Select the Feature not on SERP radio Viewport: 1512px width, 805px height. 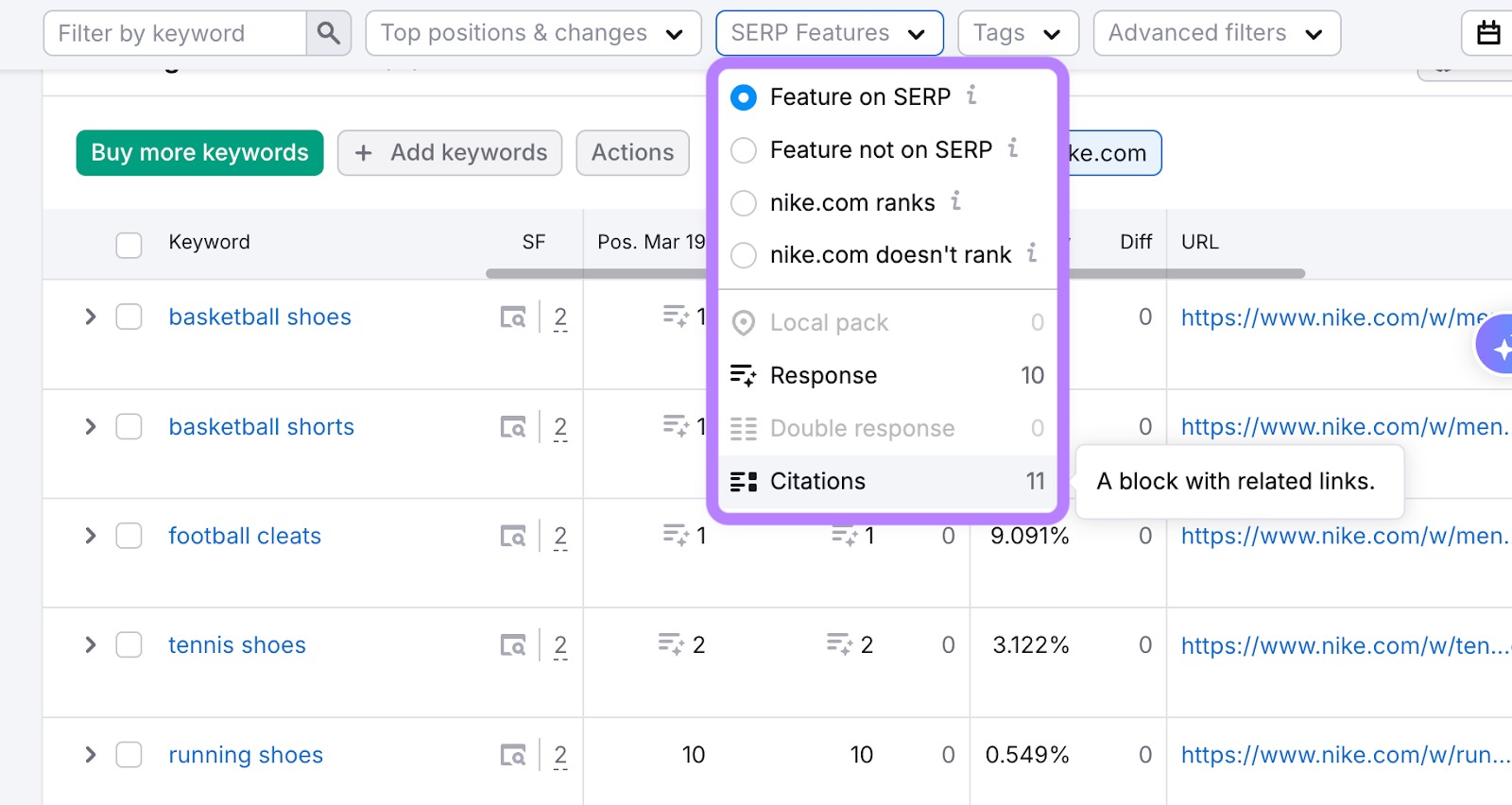744,150
